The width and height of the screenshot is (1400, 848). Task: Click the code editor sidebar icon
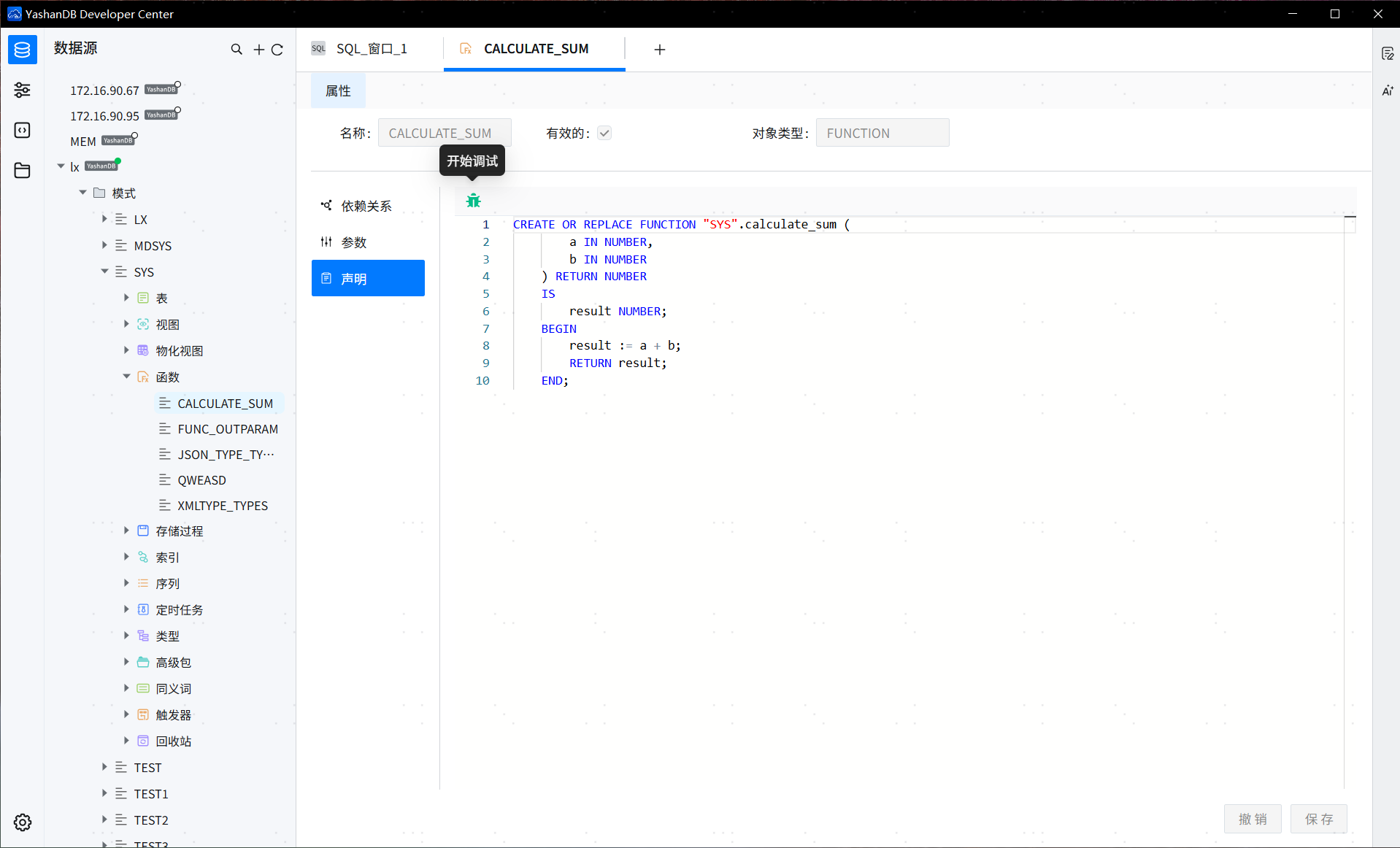[x=22, y=130]
